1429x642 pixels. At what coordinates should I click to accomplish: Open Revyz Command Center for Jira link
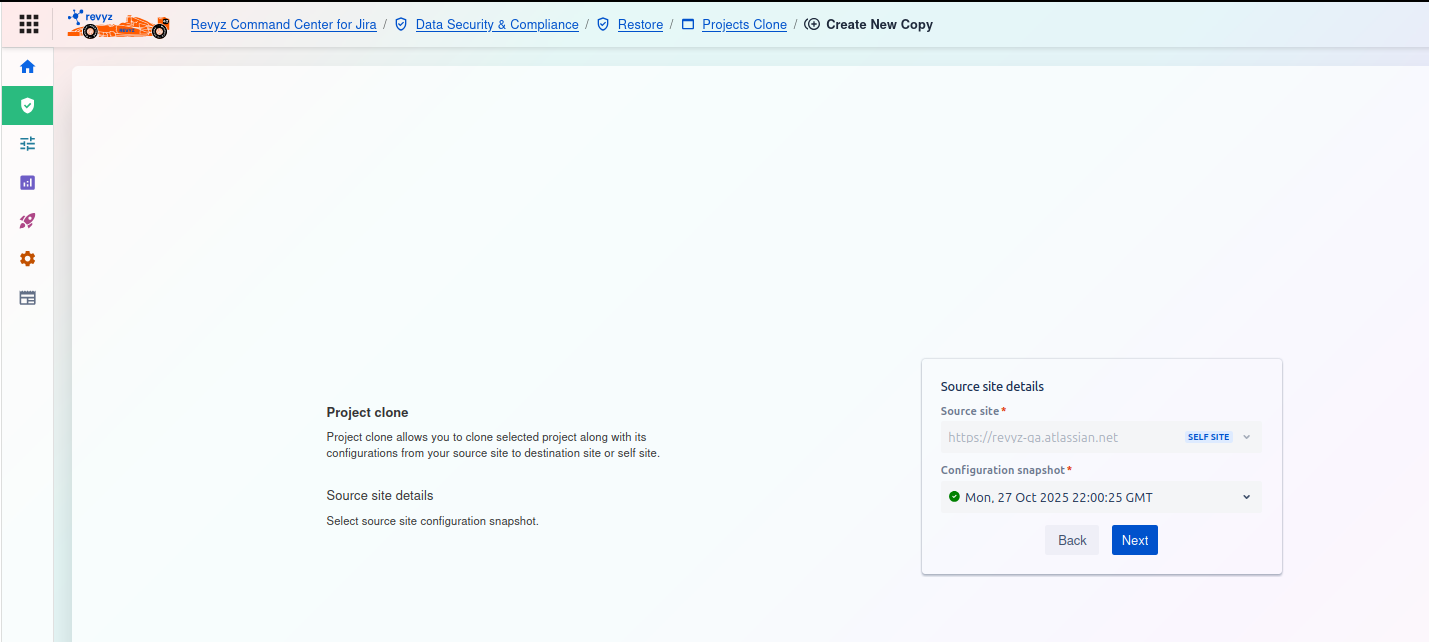[283, 25]
